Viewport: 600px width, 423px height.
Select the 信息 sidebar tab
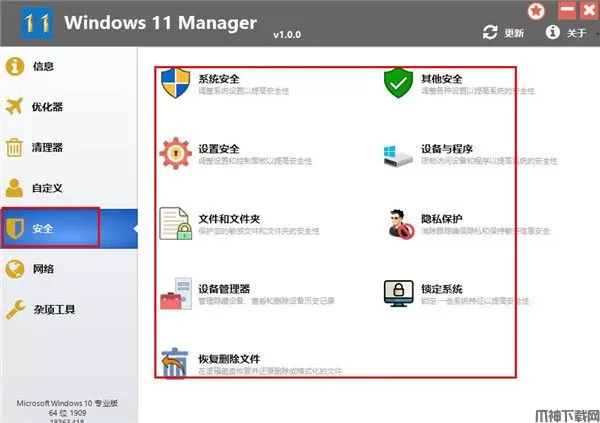click(69, 66)
